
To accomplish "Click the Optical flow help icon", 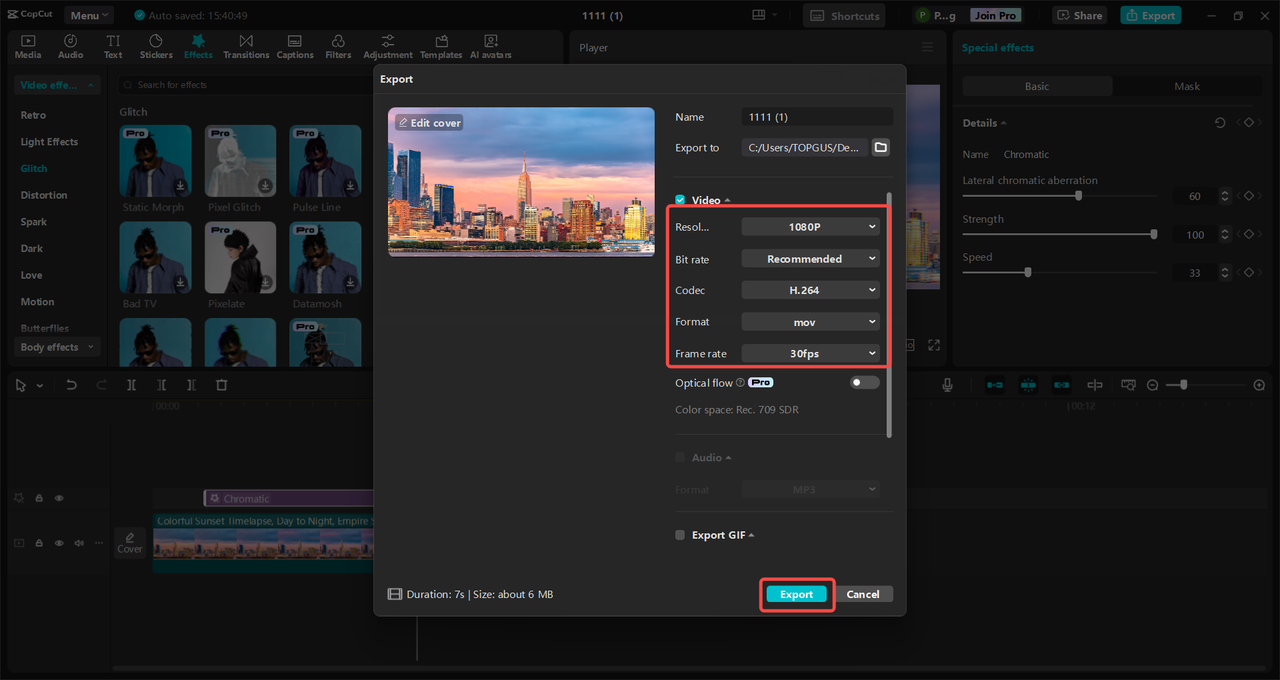I will [741, 383].
